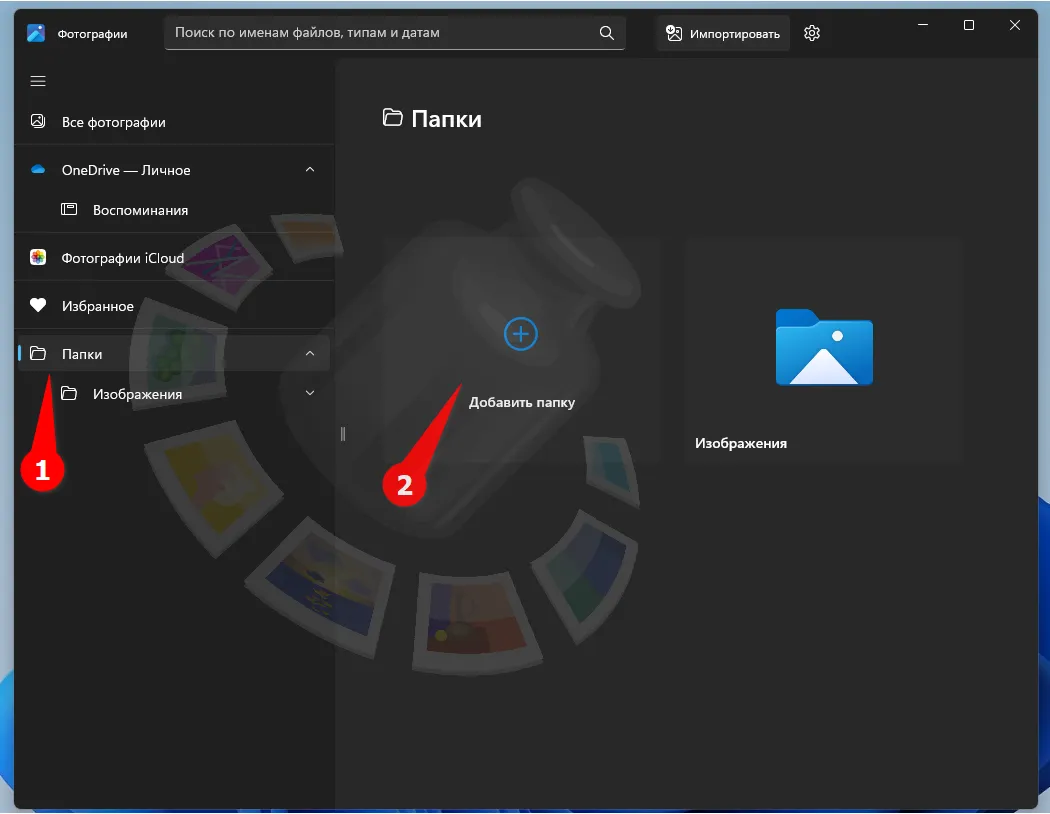The image size is (1050, 814).
Task: Open Все фотографии in sidebar
Action: click(x=113, y=122)
